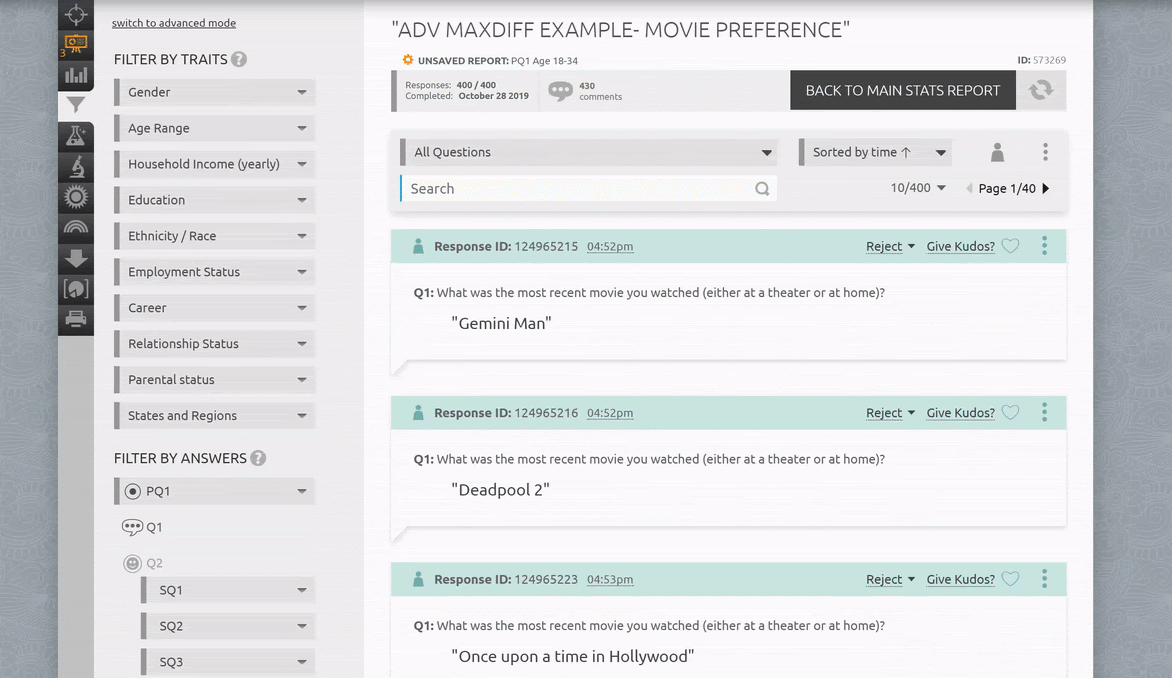Expand the Career filter dropdown
This screenshot has height=678, width=1172.
click(215, 307)
